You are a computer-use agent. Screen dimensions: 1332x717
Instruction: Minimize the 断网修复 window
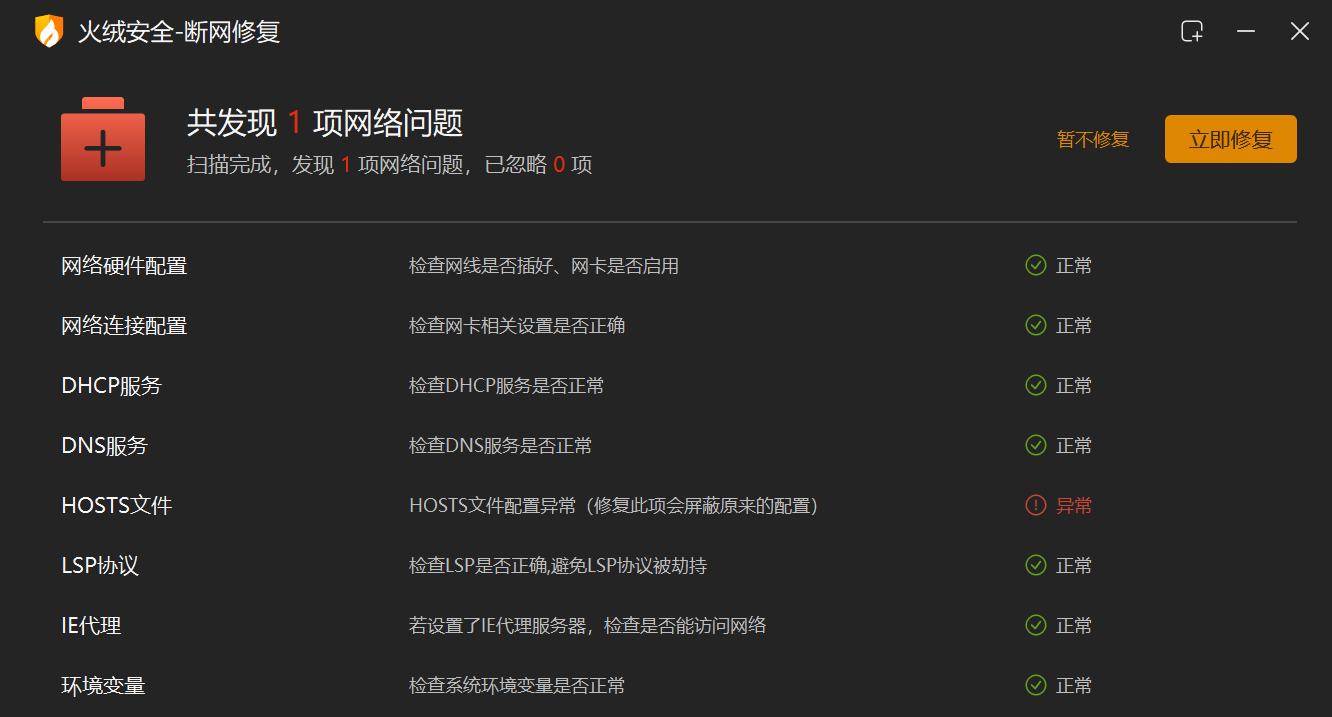point(1245,31)
